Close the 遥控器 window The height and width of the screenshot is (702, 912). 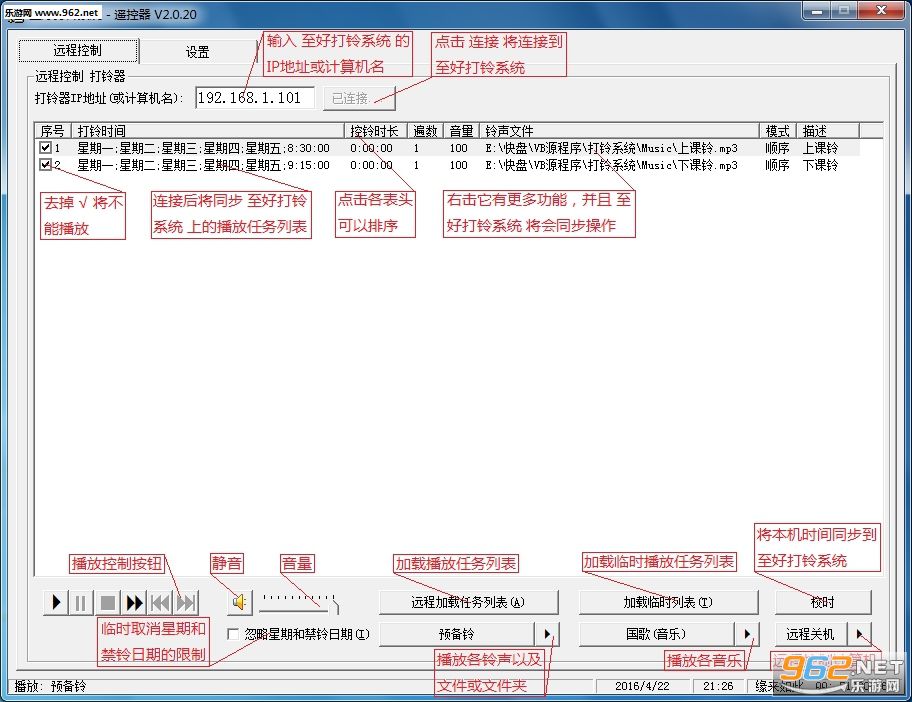tap(882, 10)
